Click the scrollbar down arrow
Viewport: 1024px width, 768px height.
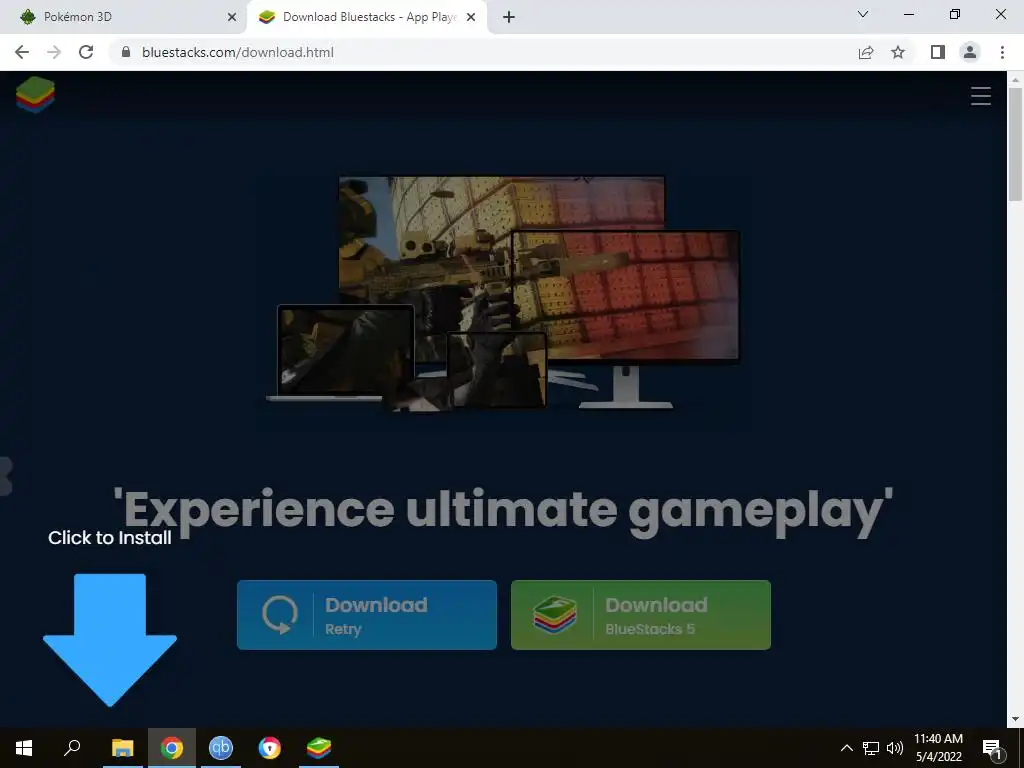[1015, 720]
